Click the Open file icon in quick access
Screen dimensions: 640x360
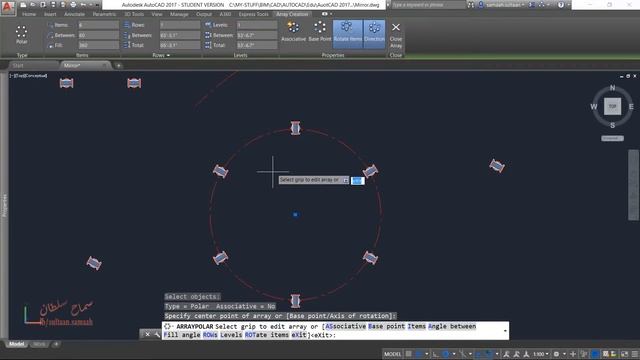[33, 4]
